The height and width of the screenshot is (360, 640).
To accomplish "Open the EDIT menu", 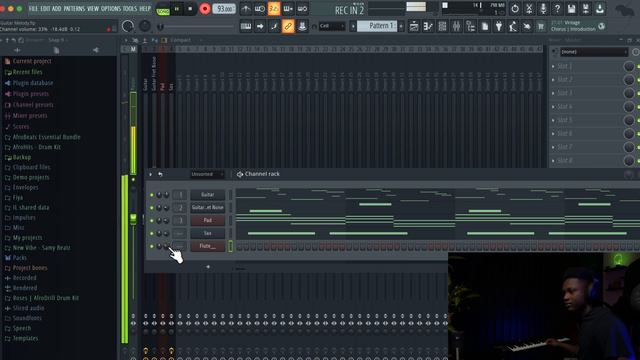I will click(x=45, y=9).
